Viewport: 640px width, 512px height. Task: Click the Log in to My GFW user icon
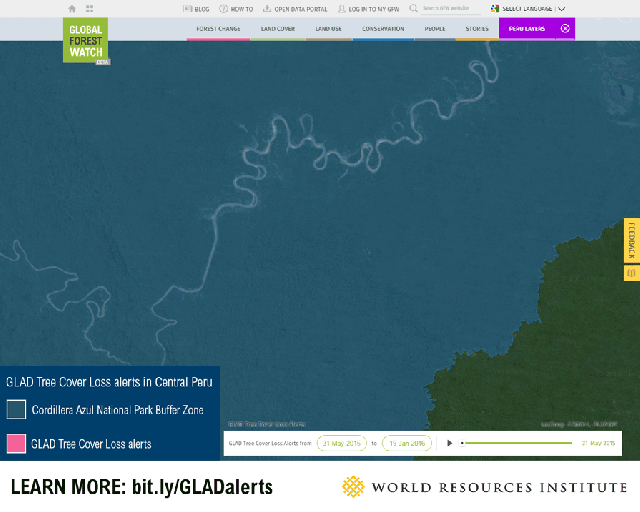[342, 9]
